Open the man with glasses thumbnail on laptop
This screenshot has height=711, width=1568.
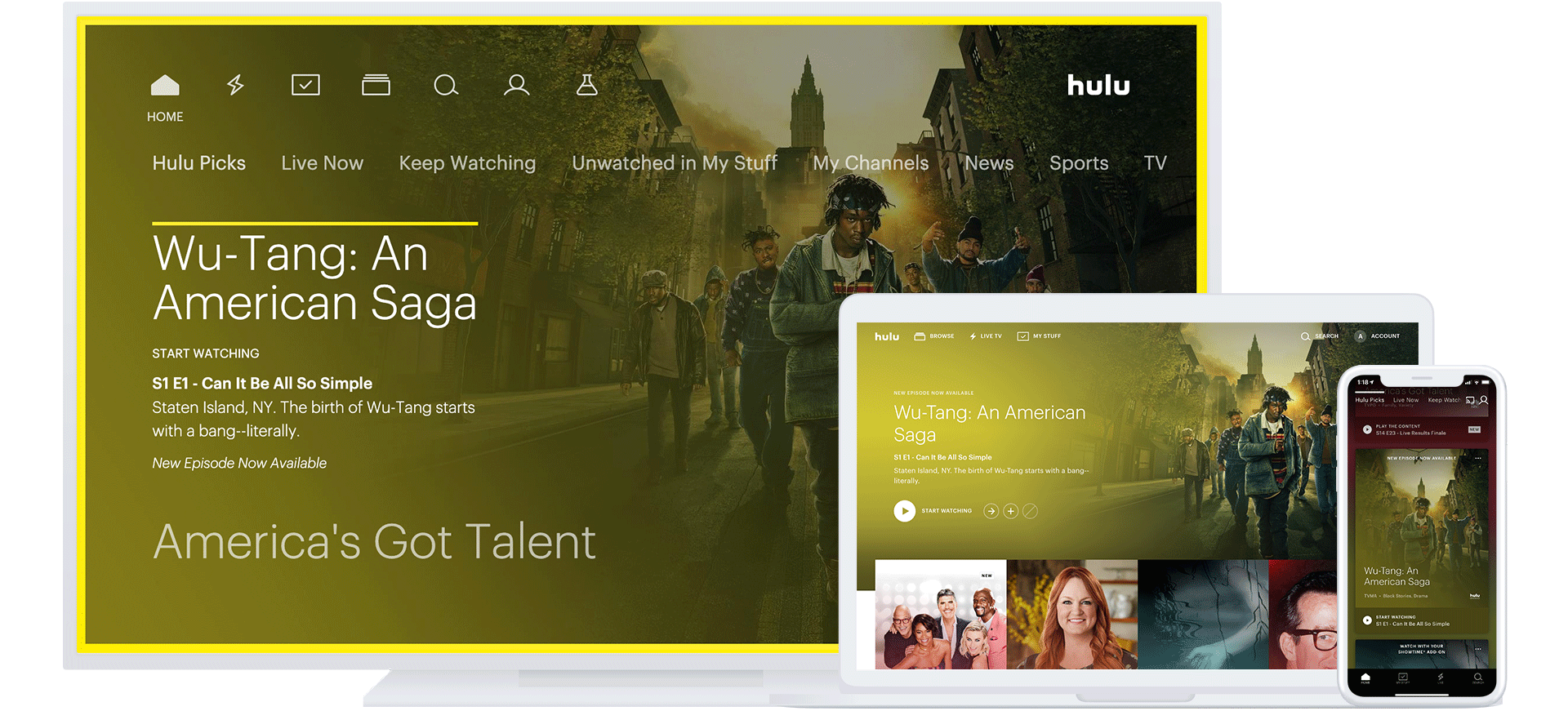point(1303,615)
